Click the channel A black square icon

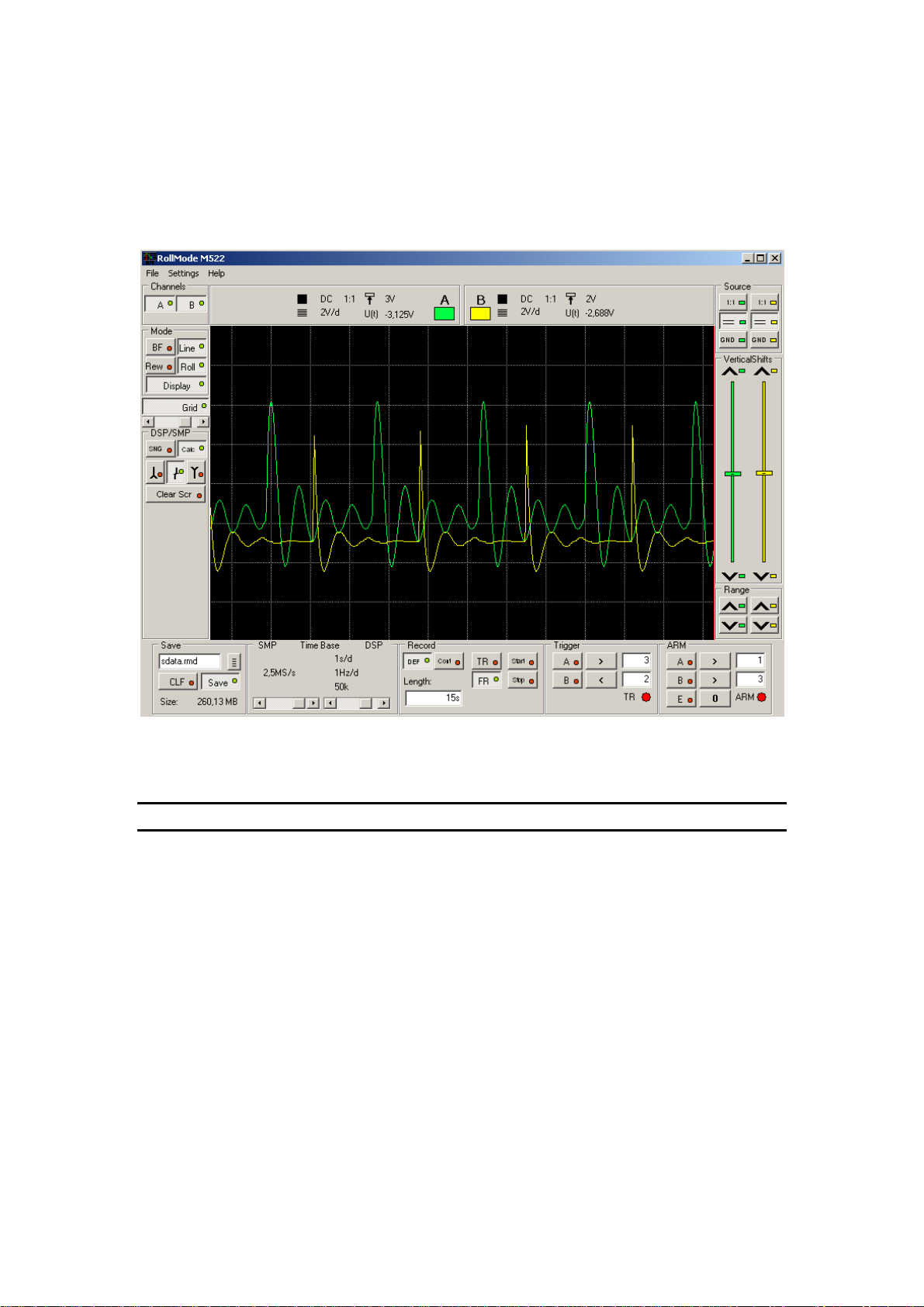pyautogui.click(x=303, y=299)
